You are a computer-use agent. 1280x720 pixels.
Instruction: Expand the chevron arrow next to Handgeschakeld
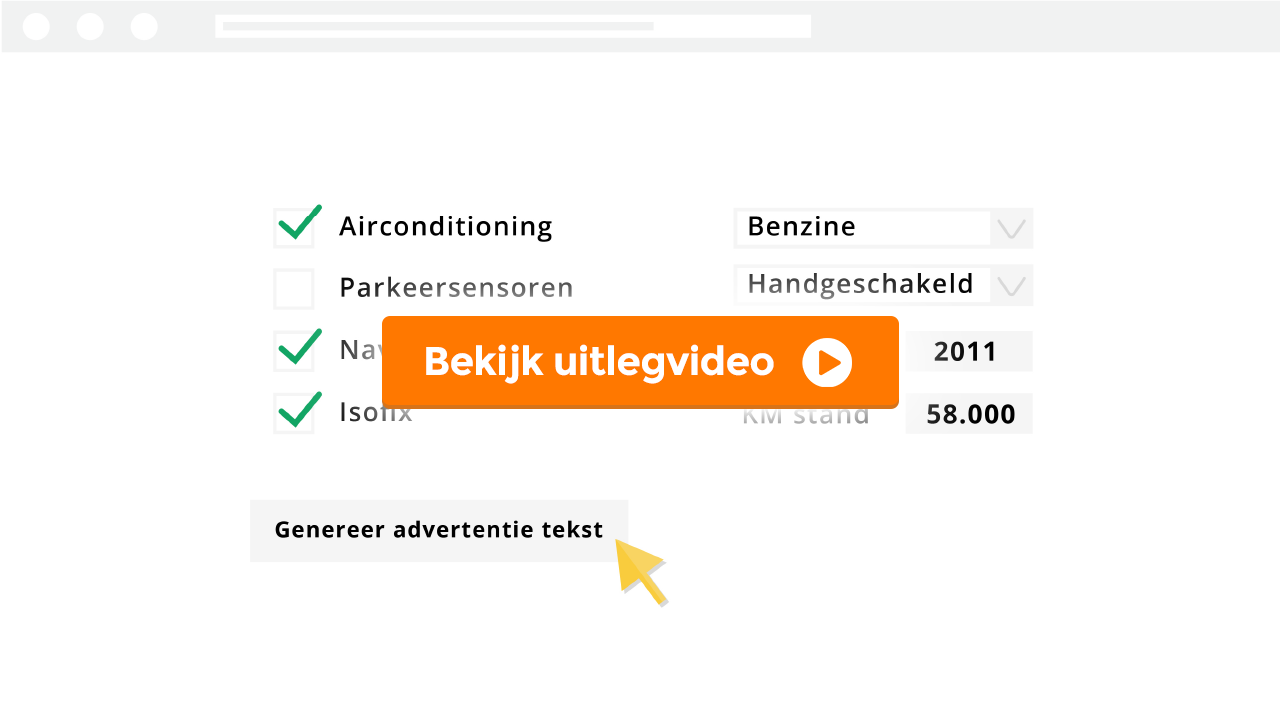1011,287
